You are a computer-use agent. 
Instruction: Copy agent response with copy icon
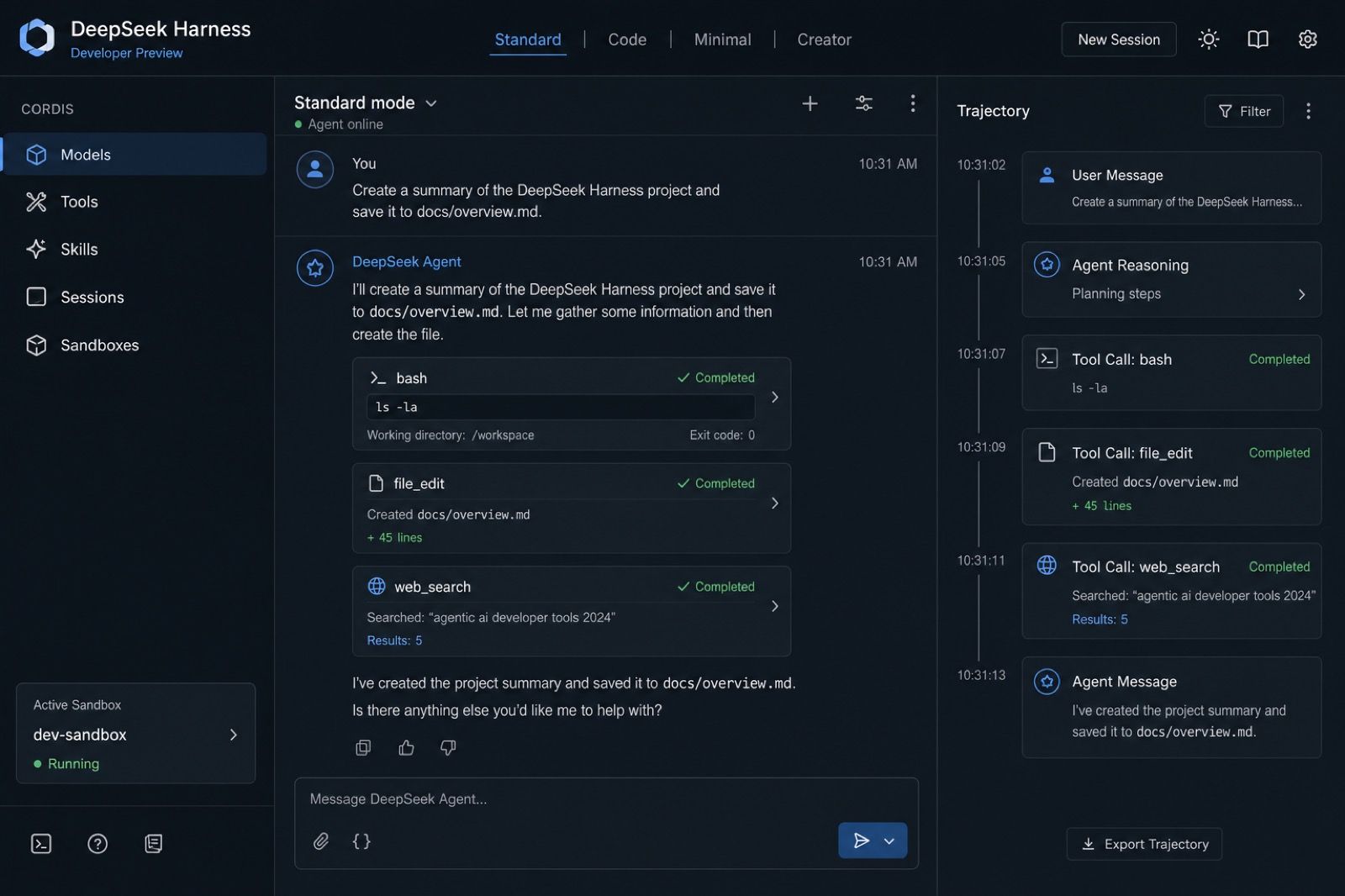pyautogui.click(x=363, y=747)
